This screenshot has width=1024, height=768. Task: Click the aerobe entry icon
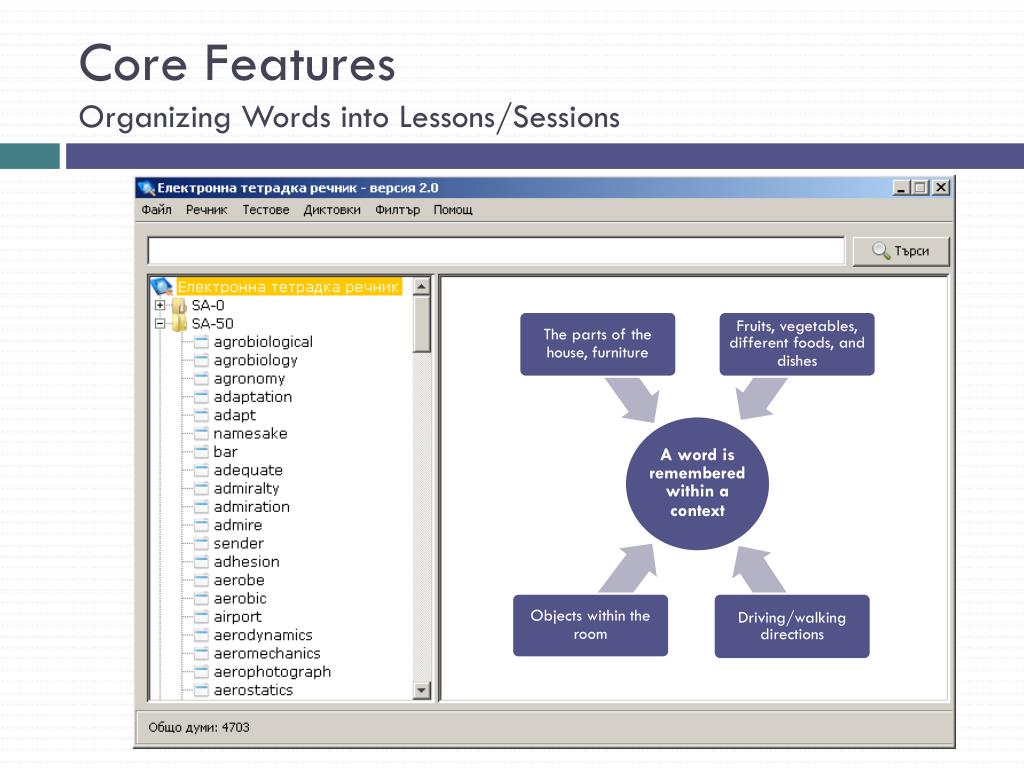coord(202,579)
